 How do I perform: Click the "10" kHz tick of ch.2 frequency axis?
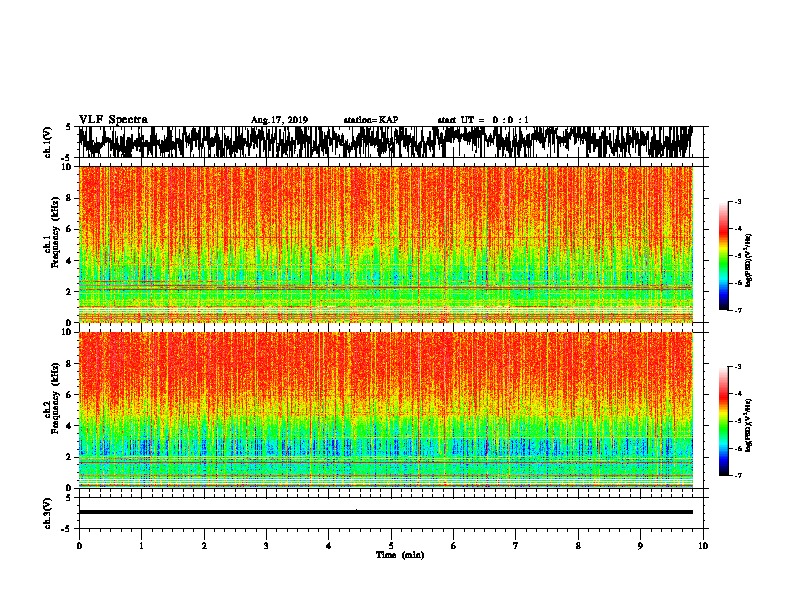[67, 332]
